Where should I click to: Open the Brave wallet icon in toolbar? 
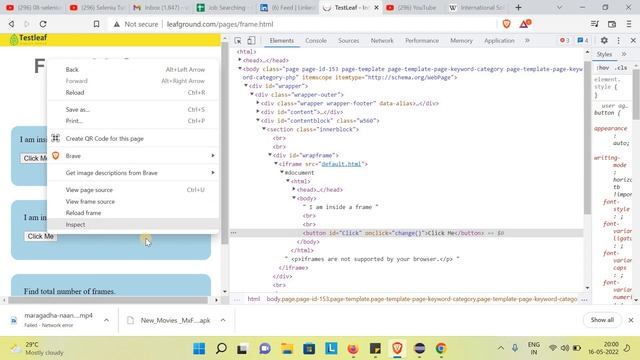[x=611, y=24]
